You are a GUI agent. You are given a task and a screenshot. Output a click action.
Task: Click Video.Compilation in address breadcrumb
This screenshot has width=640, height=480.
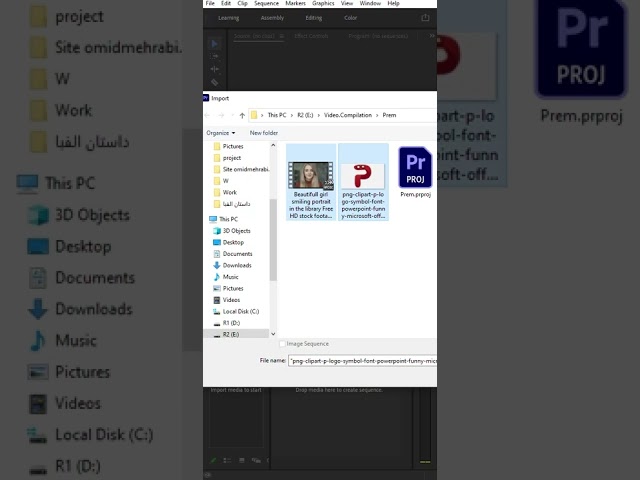pos(348,115)
